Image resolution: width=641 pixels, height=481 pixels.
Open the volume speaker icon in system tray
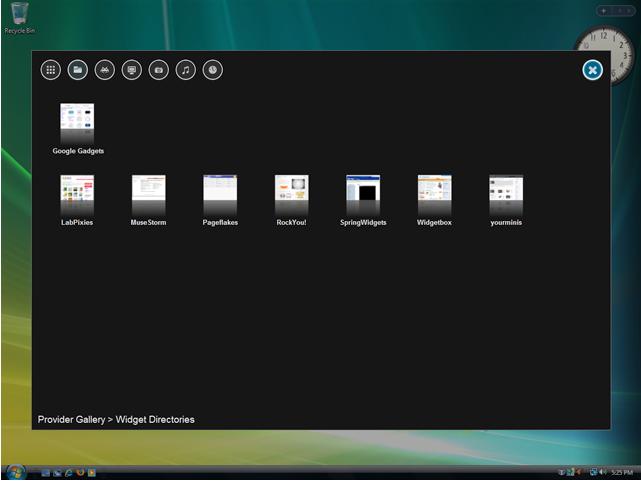coord(603,472)
